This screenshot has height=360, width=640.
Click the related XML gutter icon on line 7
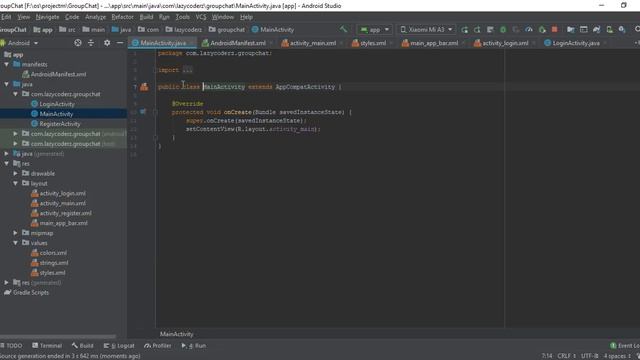(x=144, y=87)
